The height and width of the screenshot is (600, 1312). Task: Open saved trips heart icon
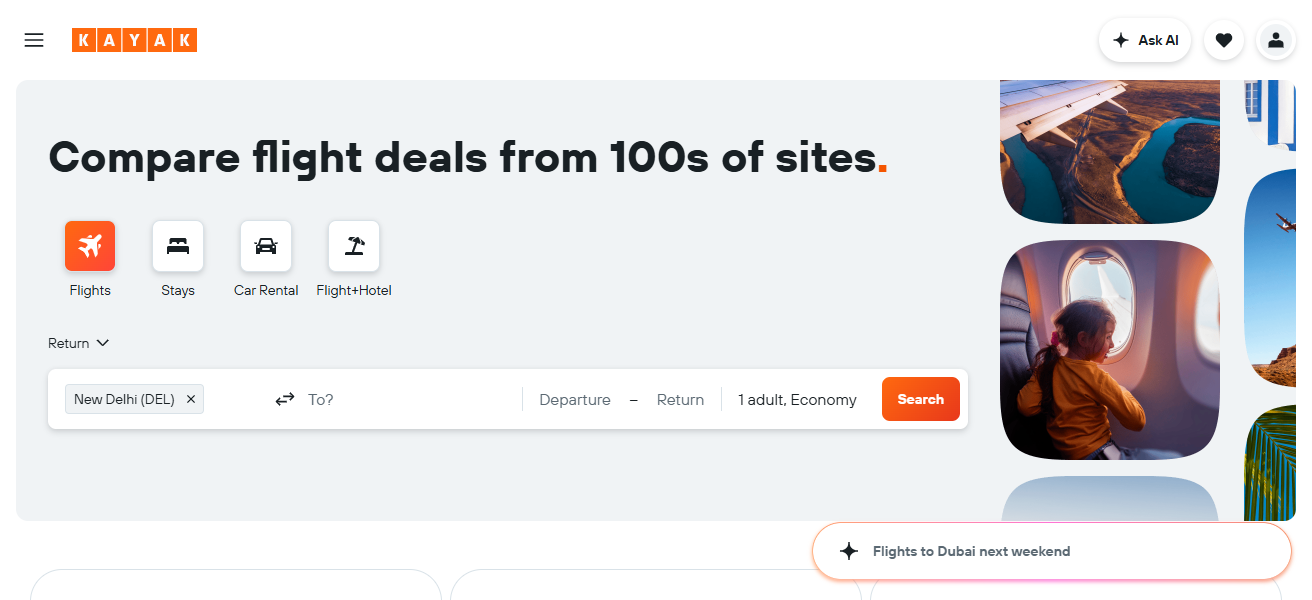pyautogui.click(x=1223, y=41)
